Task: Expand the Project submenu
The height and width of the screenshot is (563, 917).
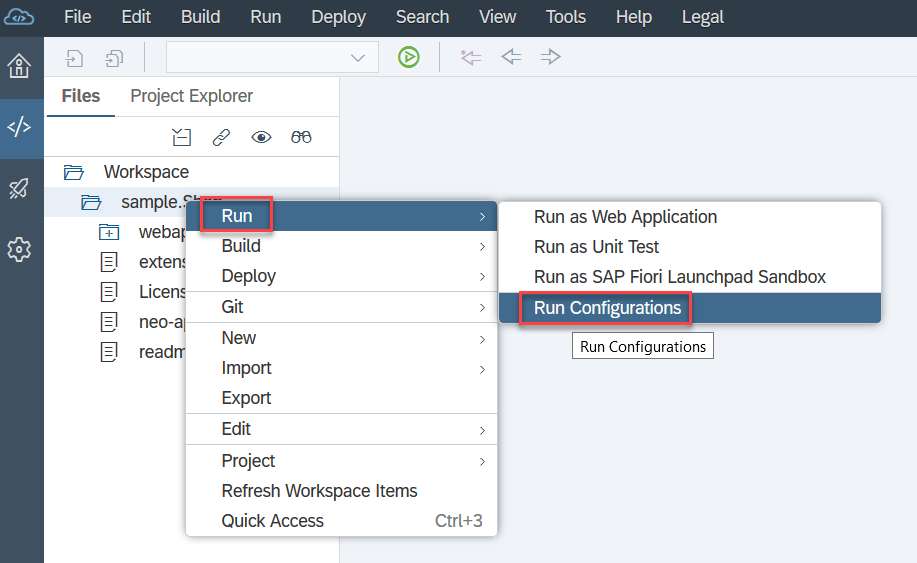Action: click(x=341, y=461)
